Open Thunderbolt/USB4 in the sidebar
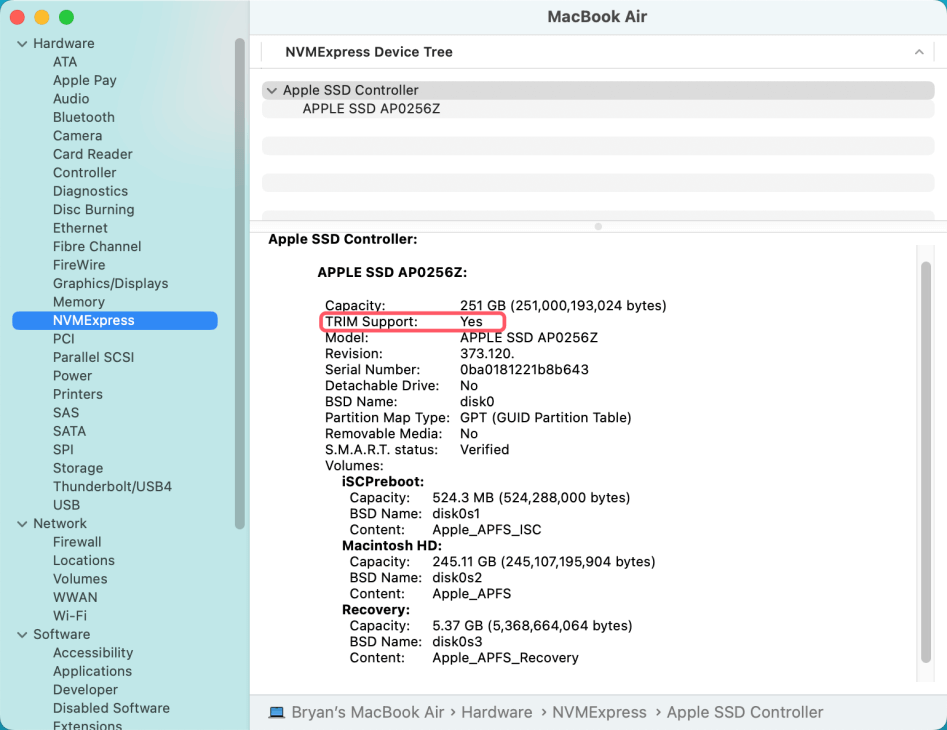Viewport: 947px width, 730px height. pos(112,487)
